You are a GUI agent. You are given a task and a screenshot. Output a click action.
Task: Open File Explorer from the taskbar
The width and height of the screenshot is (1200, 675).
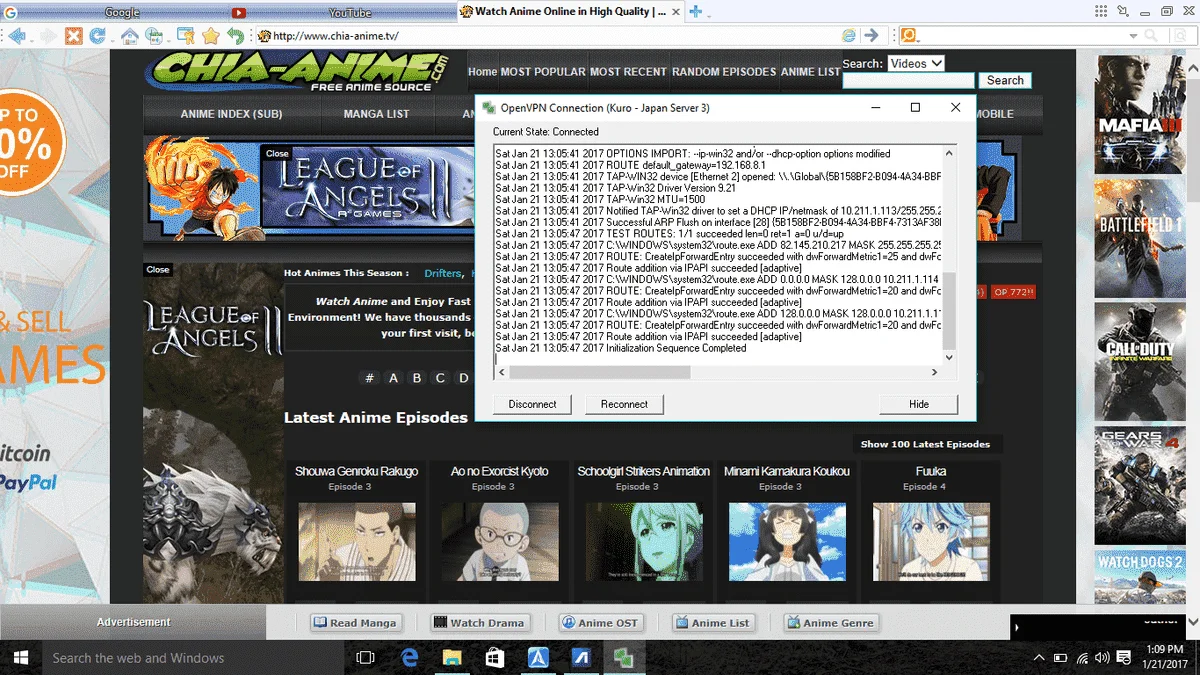[452, 658]
